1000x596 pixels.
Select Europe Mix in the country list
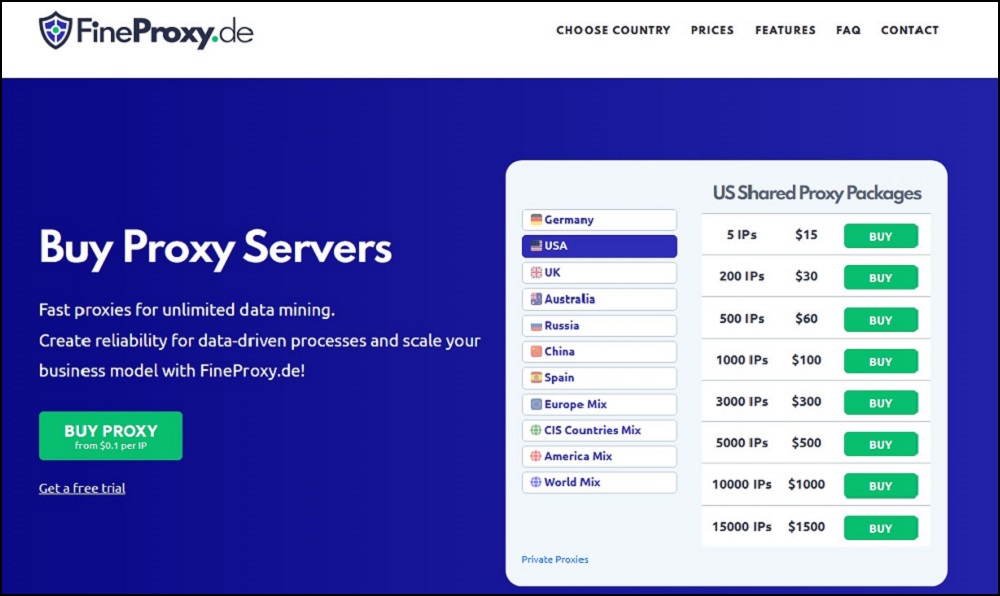pos(599,404)
